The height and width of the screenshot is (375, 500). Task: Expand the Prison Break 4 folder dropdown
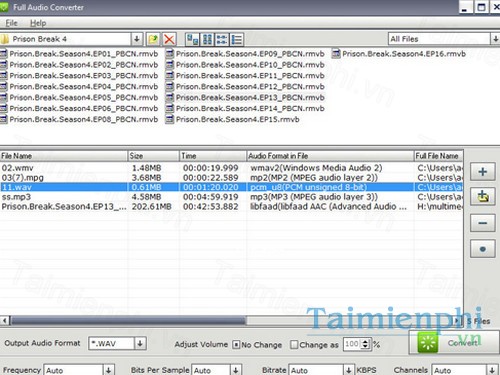click(x=137, y=39)
